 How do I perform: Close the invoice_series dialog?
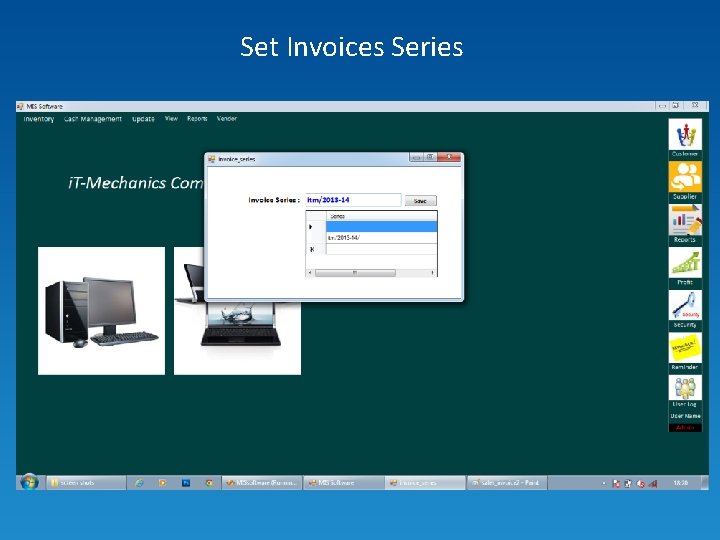tap(449, 157)
